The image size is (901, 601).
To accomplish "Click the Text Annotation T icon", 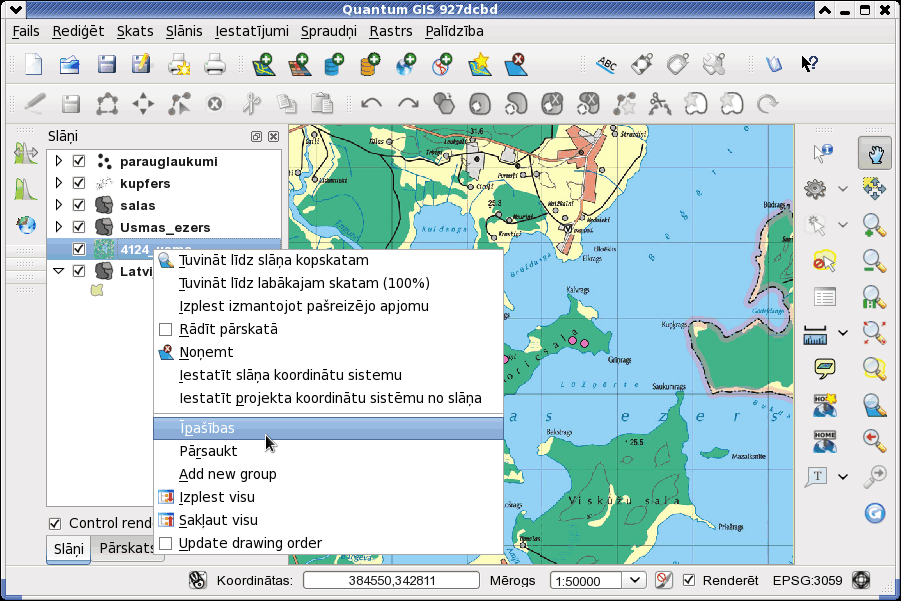I will point(816,476).
